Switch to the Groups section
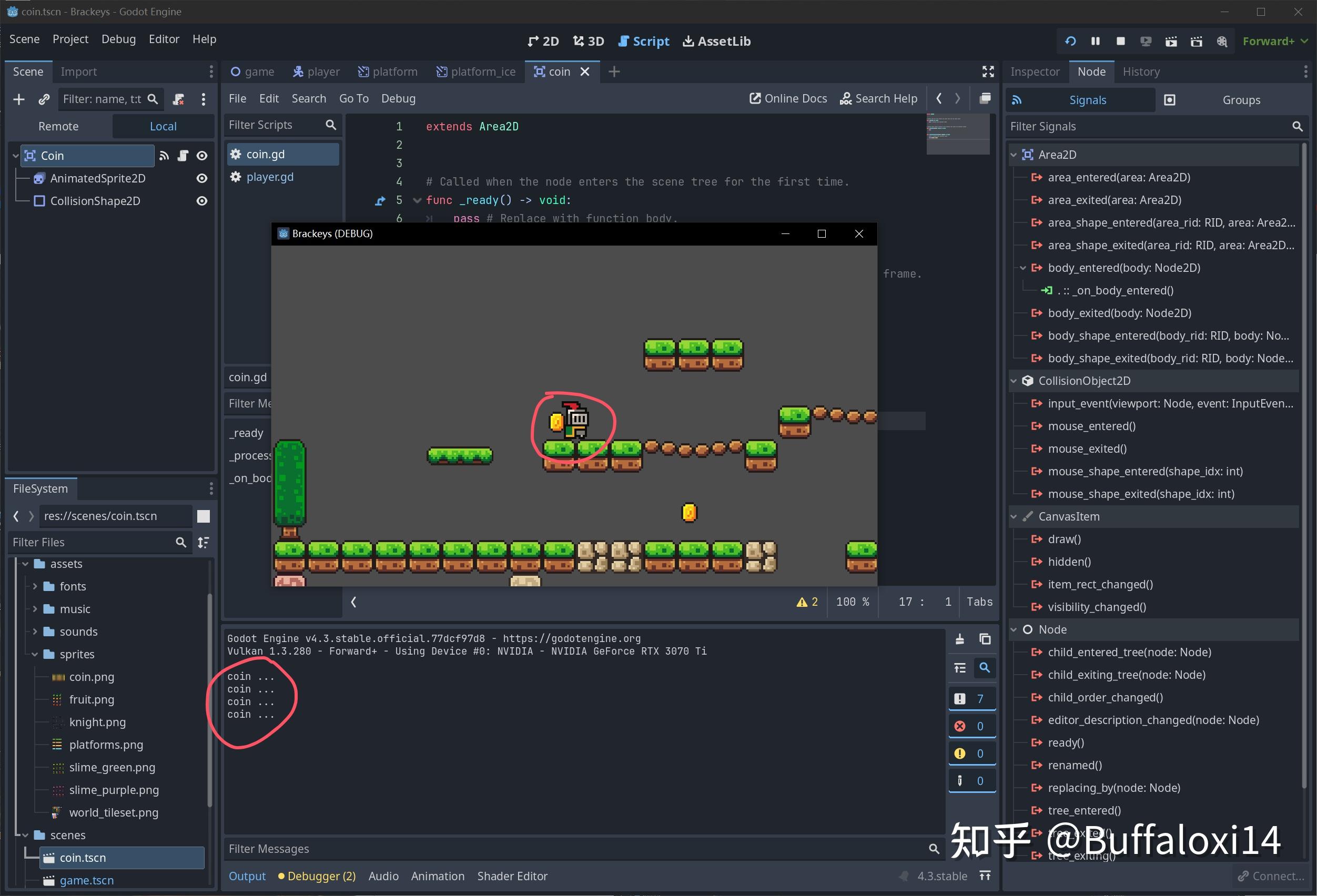This screenshot has height=896, width=1317. coord(1231,100)
